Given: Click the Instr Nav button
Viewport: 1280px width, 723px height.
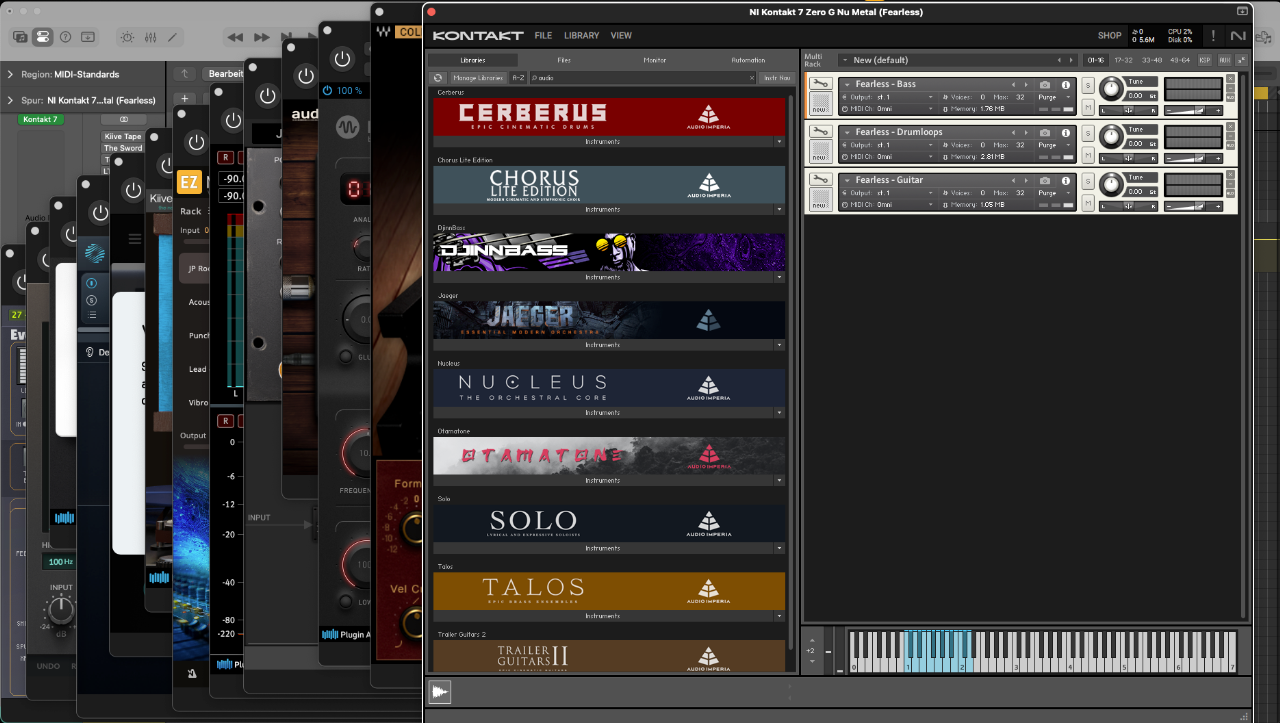Looking at the screenshot, I should click(777, 77).
